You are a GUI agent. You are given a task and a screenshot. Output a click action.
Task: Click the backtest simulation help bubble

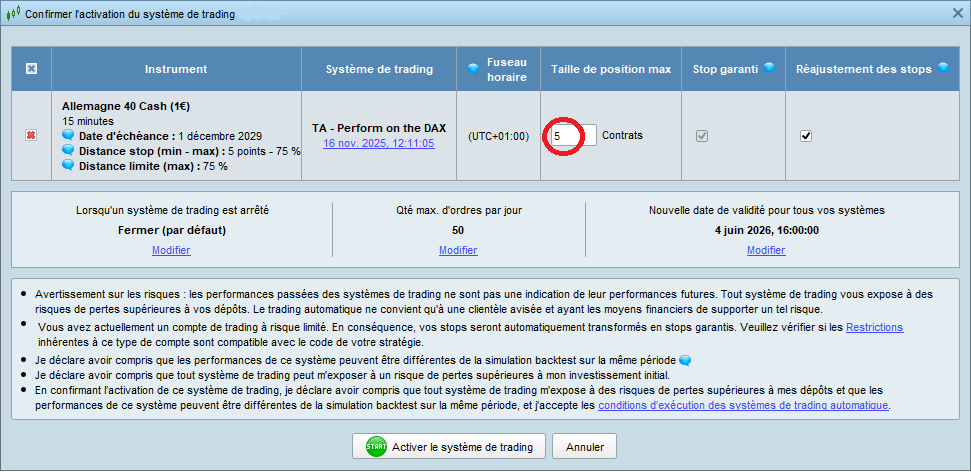685,360
